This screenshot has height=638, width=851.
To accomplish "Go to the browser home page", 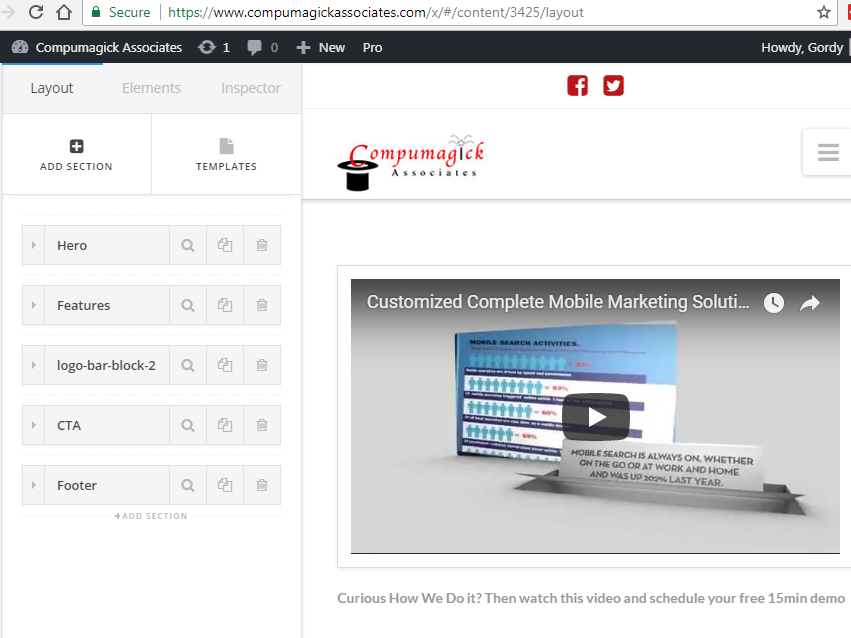I will (x=64, y=12).
